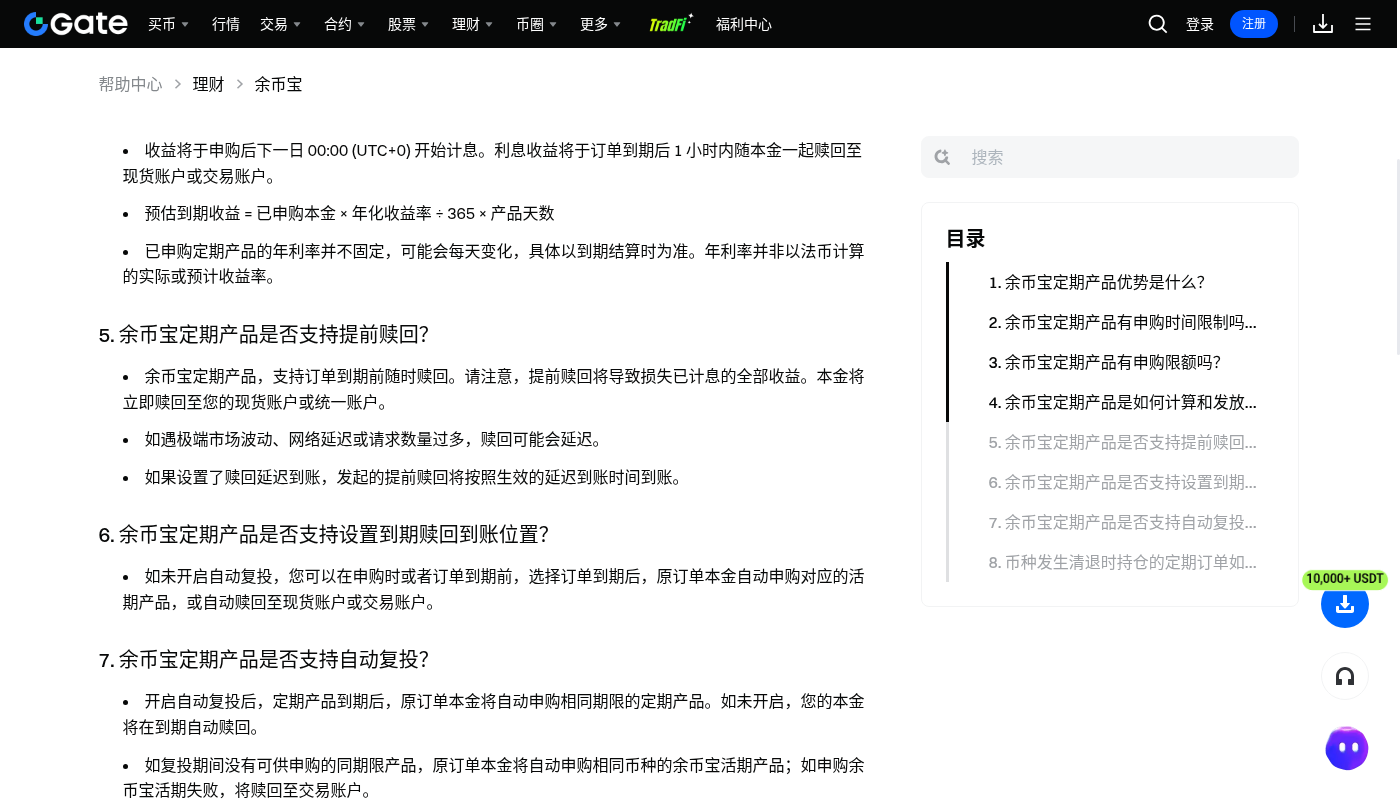Click bullet text 余币宝定期产品，支持订单到期前随时赎回
Viewport: 1400px width, 800px height.
click(493, 389)
